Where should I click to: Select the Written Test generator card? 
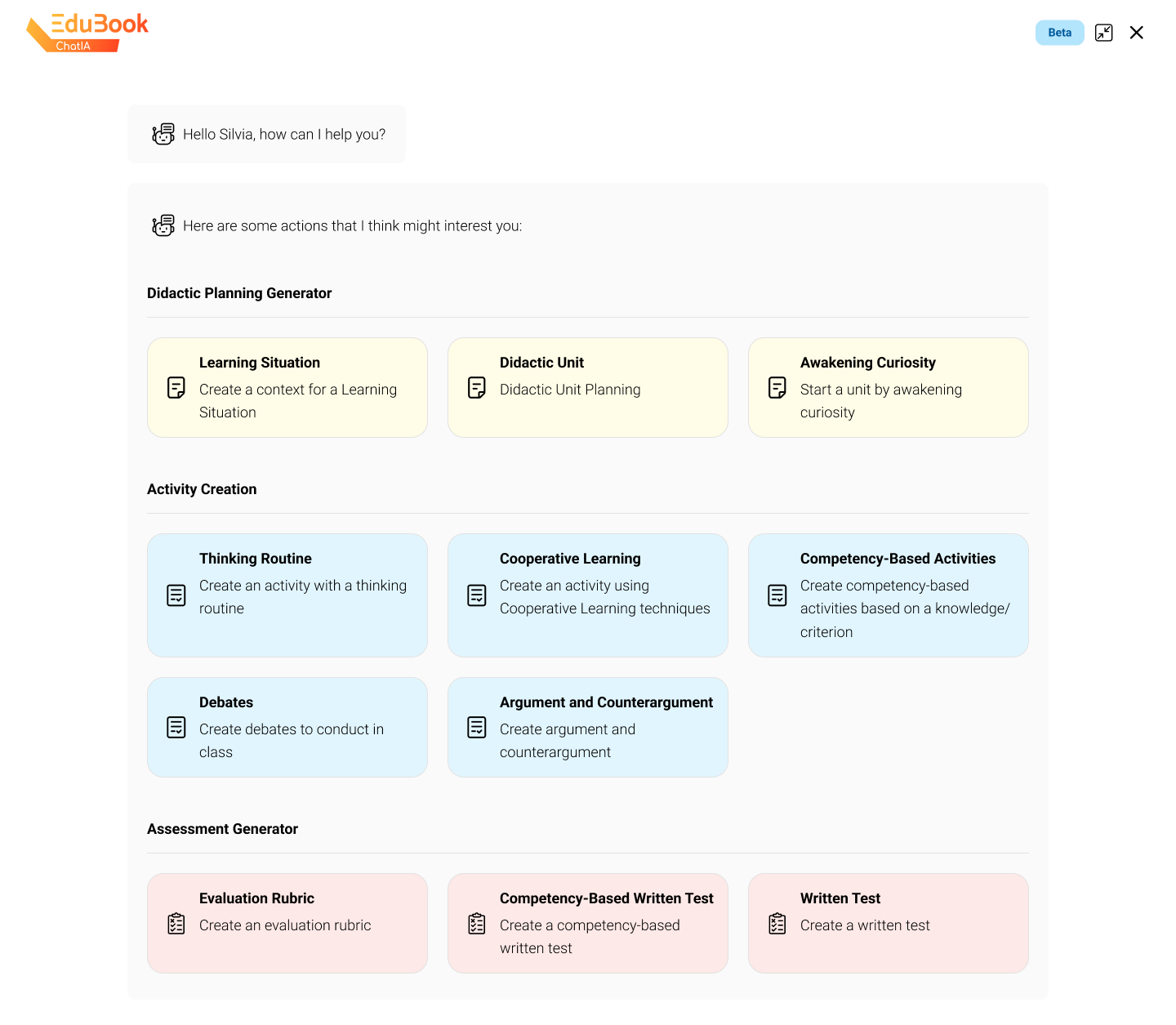(888, 924)
